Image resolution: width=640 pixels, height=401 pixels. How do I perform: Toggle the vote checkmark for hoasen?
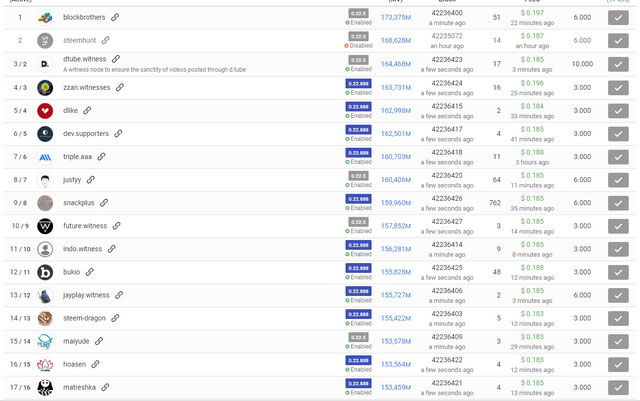click(618, 364)
